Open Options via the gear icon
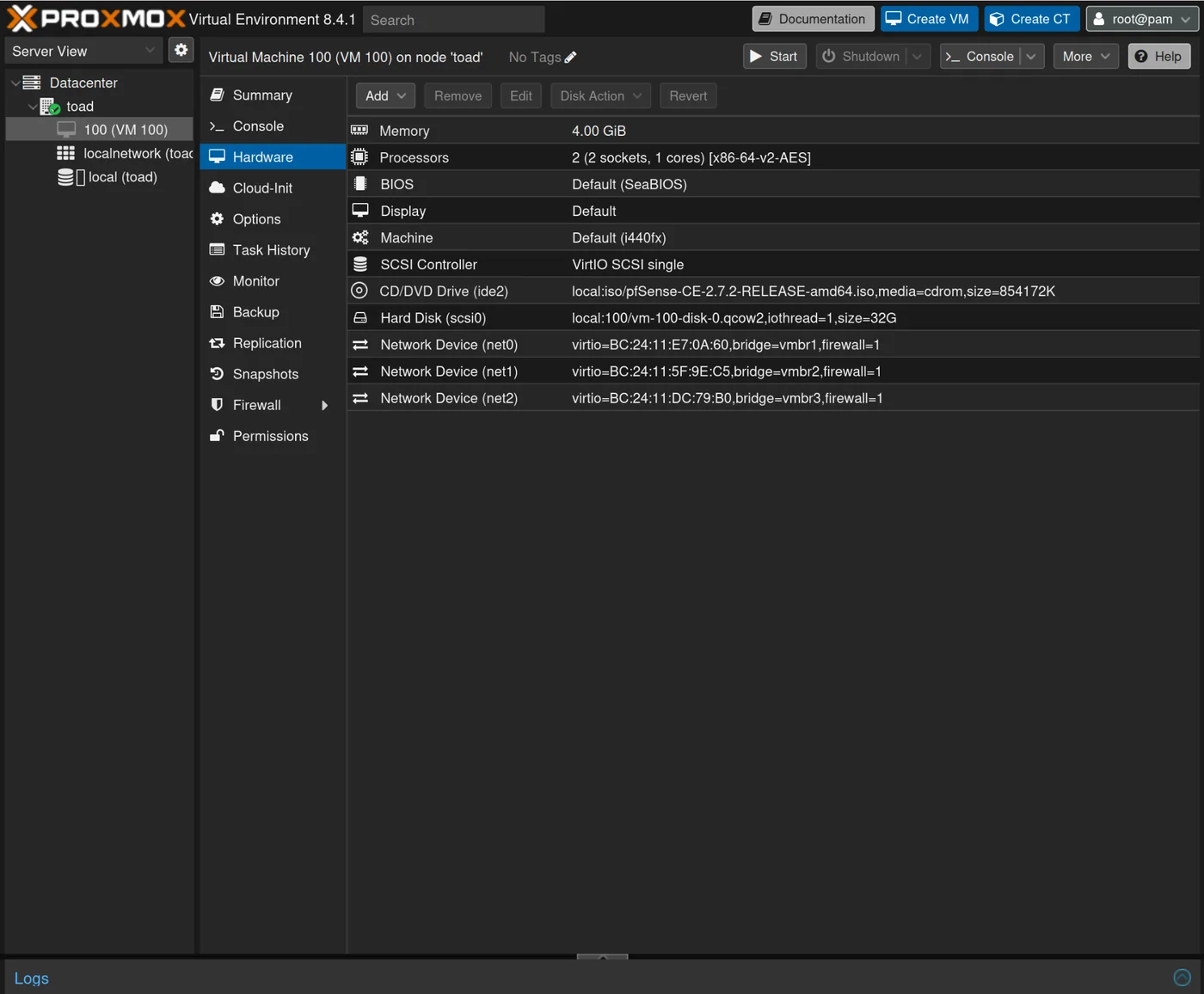This screenshot has width=1204, height=994. click(217, 218)
